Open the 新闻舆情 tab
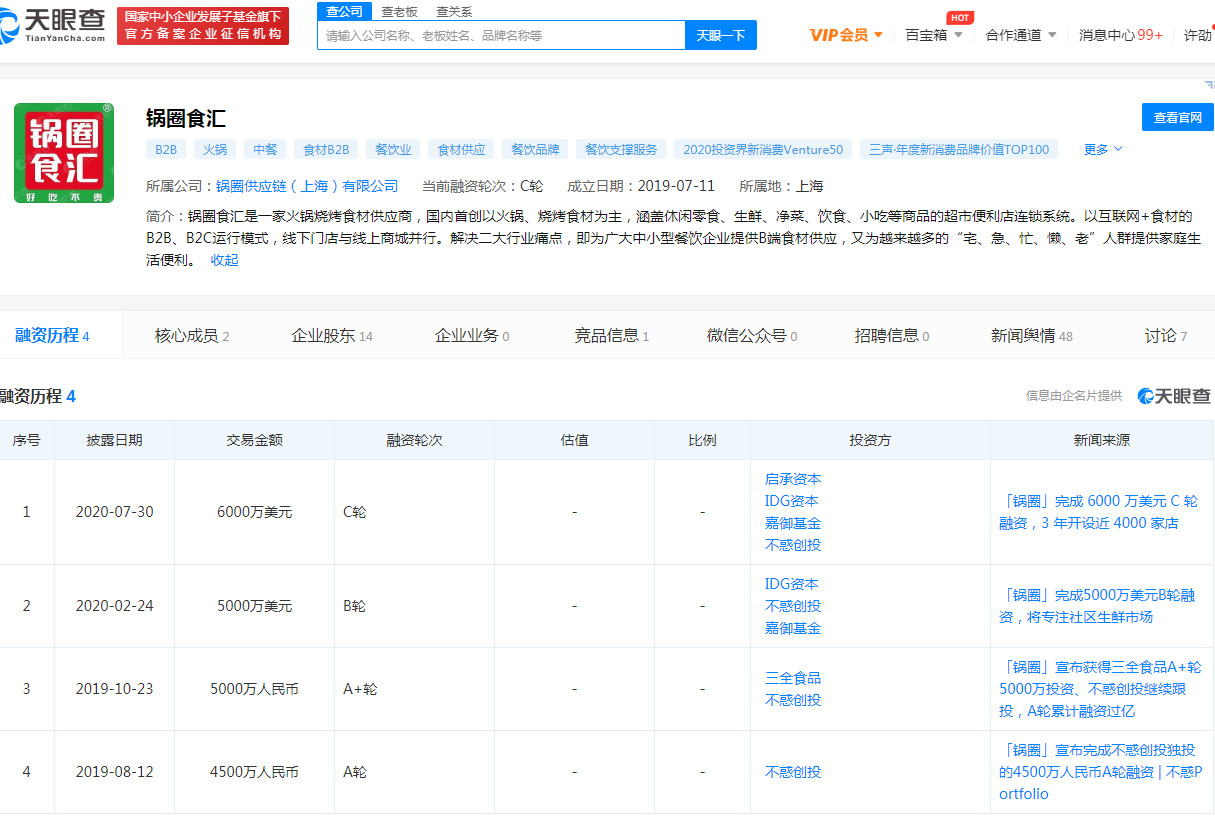1215x820 pixels. pyautogui.click(x=1032, y=336)
